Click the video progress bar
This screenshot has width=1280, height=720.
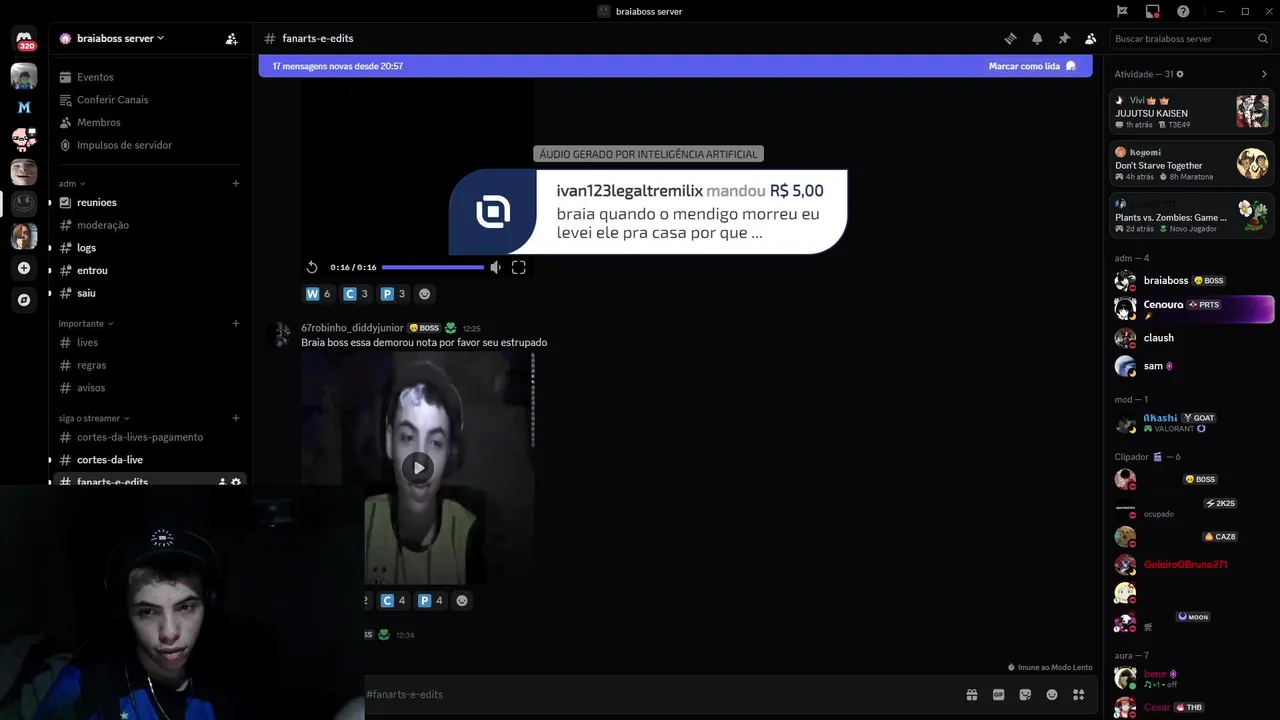click(x=433, y=267)
